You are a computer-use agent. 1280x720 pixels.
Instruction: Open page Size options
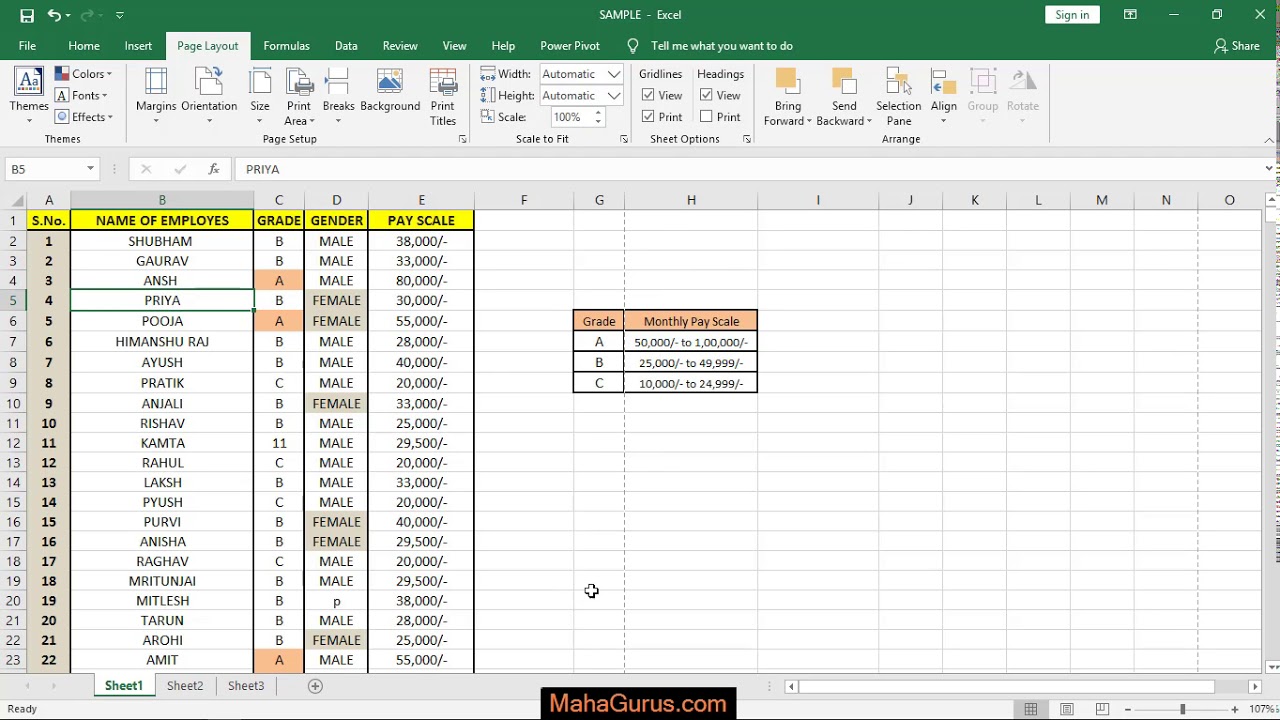pos(260,96)
